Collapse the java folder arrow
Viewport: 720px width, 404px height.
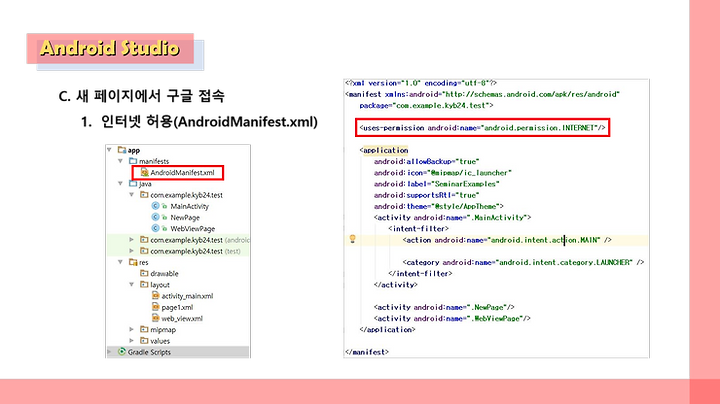pyautogui.click(x=120, y=184)
